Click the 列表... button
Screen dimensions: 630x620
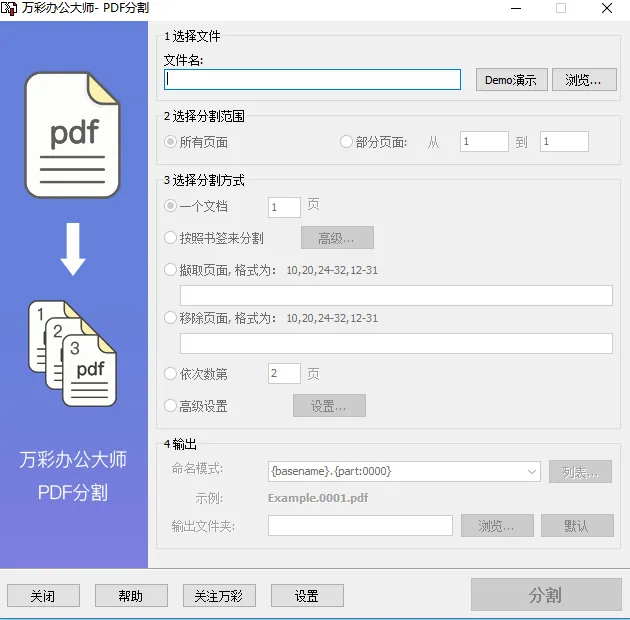[x=580, y=472]
